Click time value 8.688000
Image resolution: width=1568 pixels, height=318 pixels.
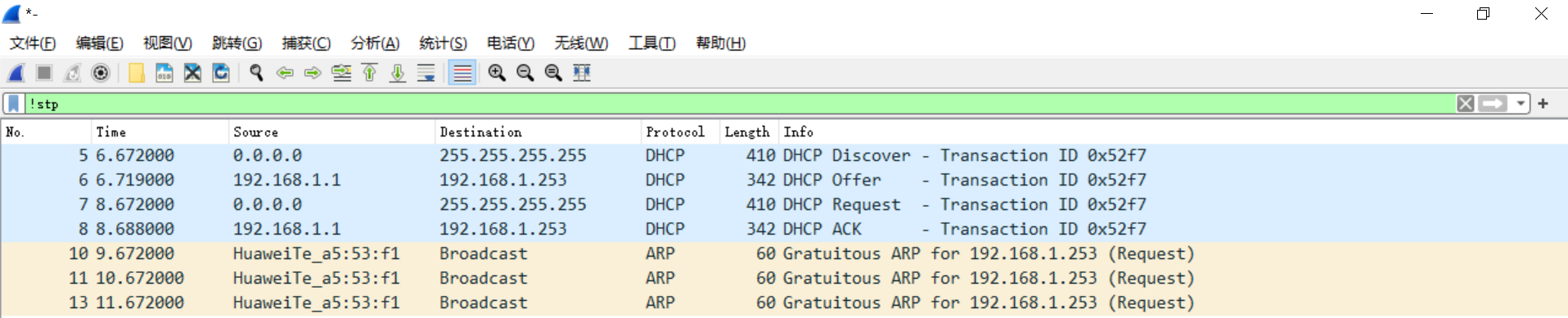135,229
